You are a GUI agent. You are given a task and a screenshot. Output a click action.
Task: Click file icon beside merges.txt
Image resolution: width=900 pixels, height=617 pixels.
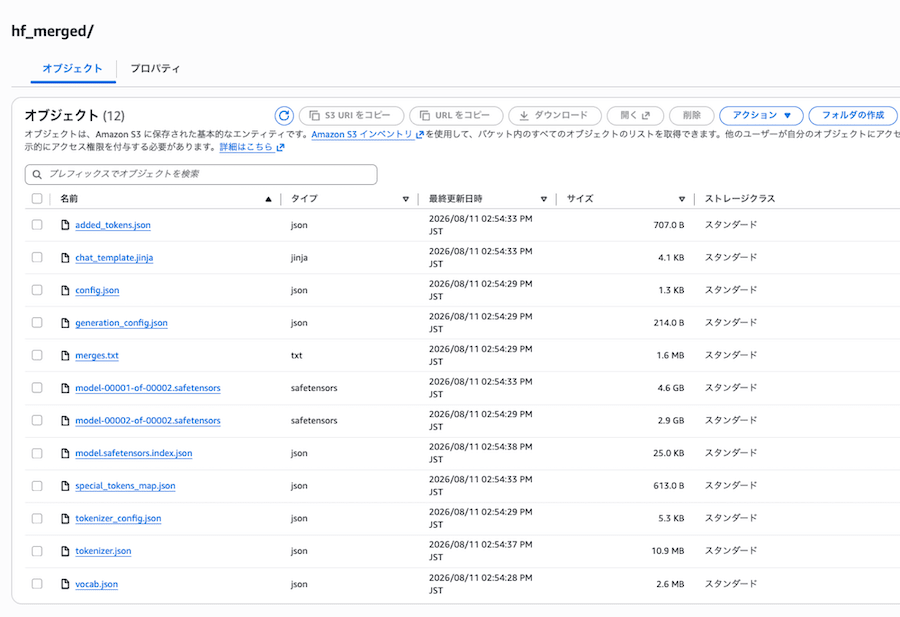pos(65,356)
